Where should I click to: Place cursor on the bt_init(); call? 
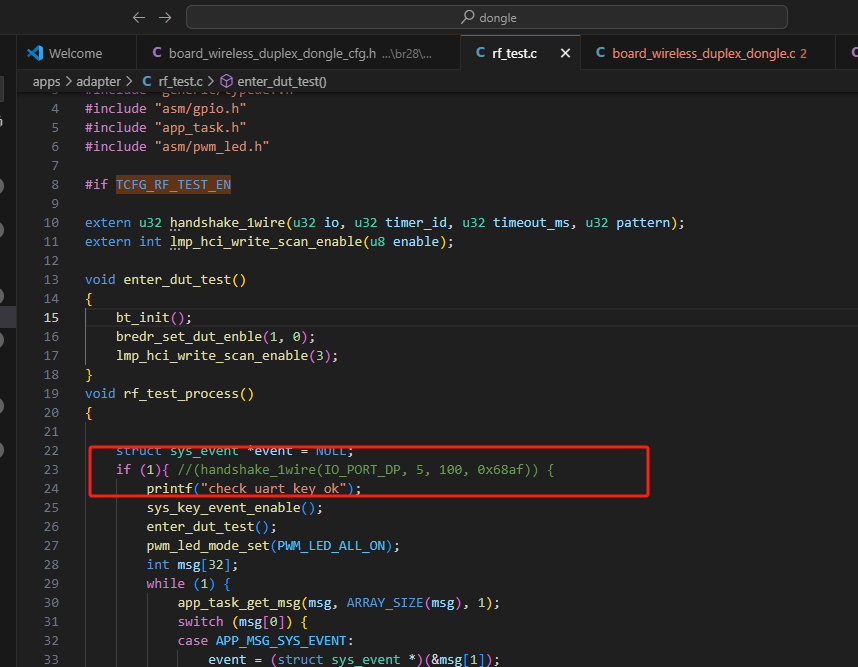point(154,317)
